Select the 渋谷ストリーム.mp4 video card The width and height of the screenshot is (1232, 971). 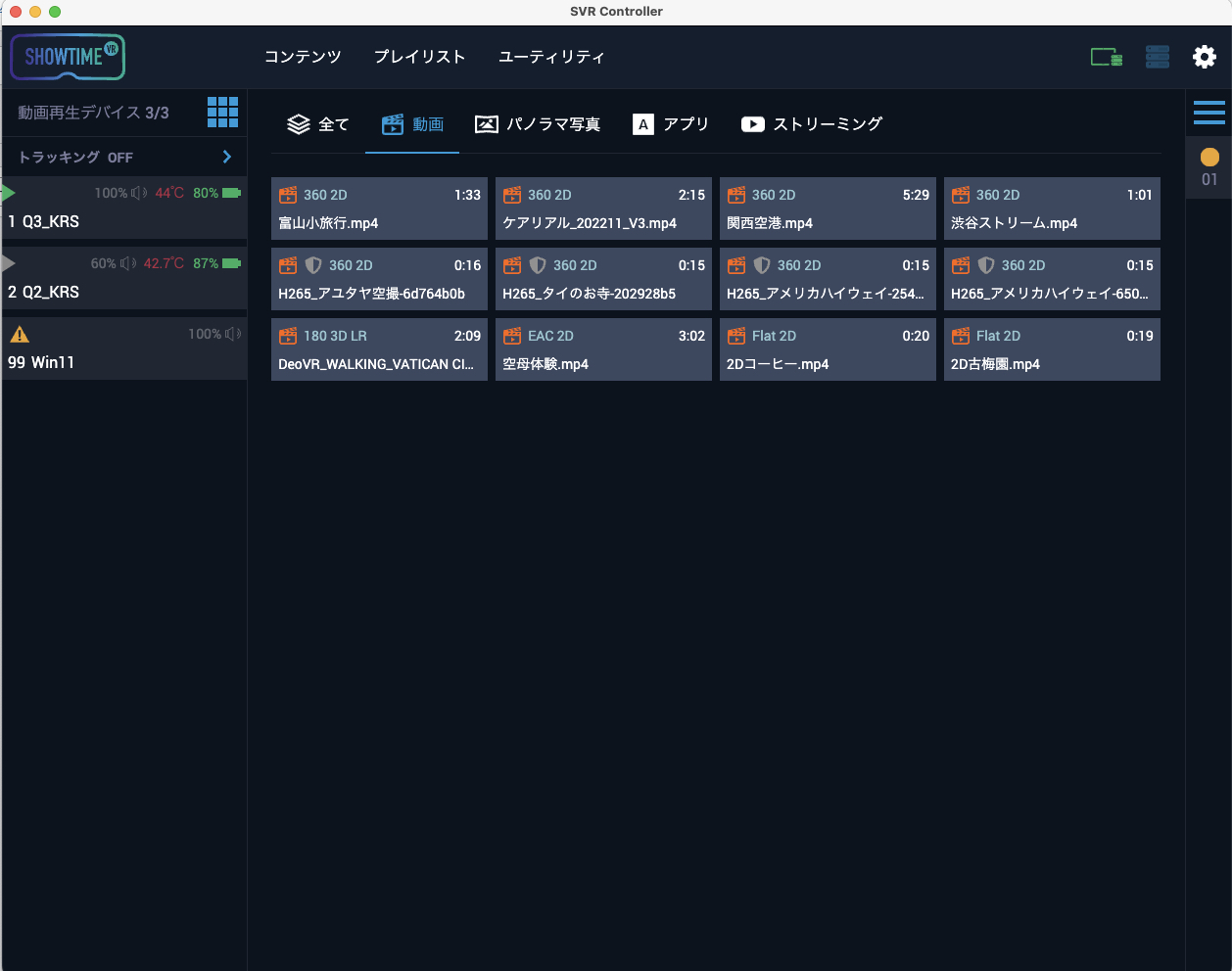[x=1052, y=208]
